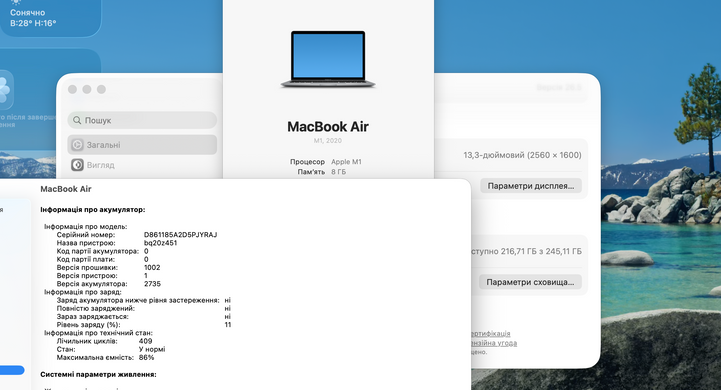The image size is (721, 390).
Task: Select Вигляд in the System Settings sidebar
Action: tap(142, 165)
